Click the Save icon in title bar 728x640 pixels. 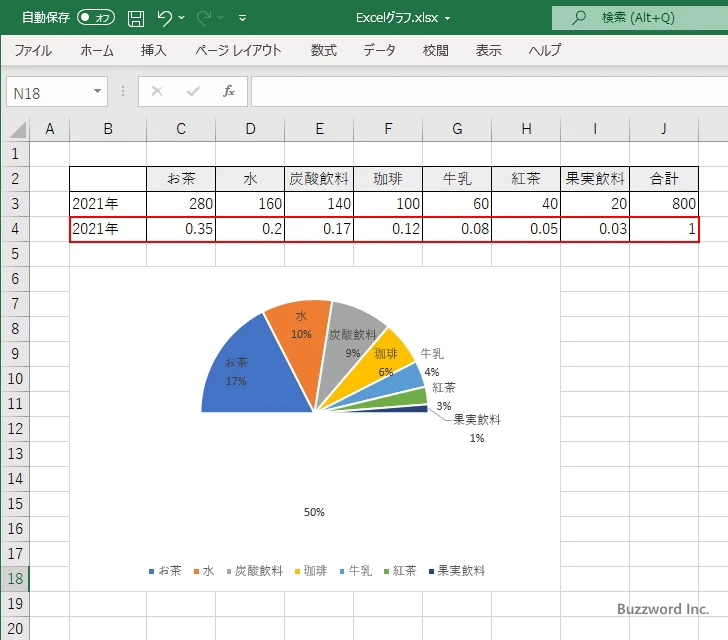(136, 18)
